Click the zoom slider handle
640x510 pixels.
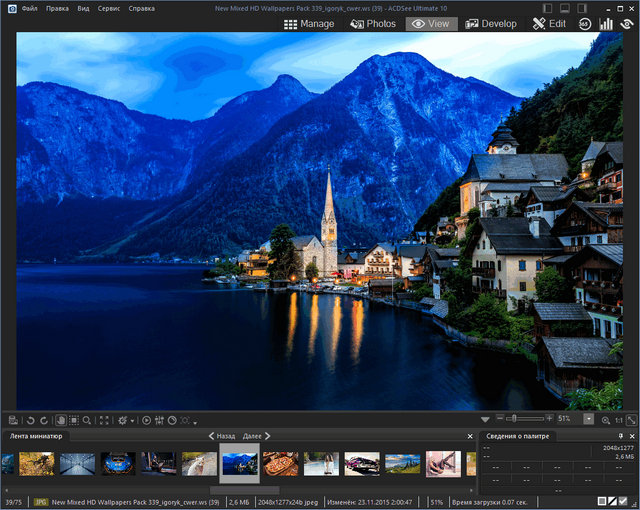pos(513,418)
